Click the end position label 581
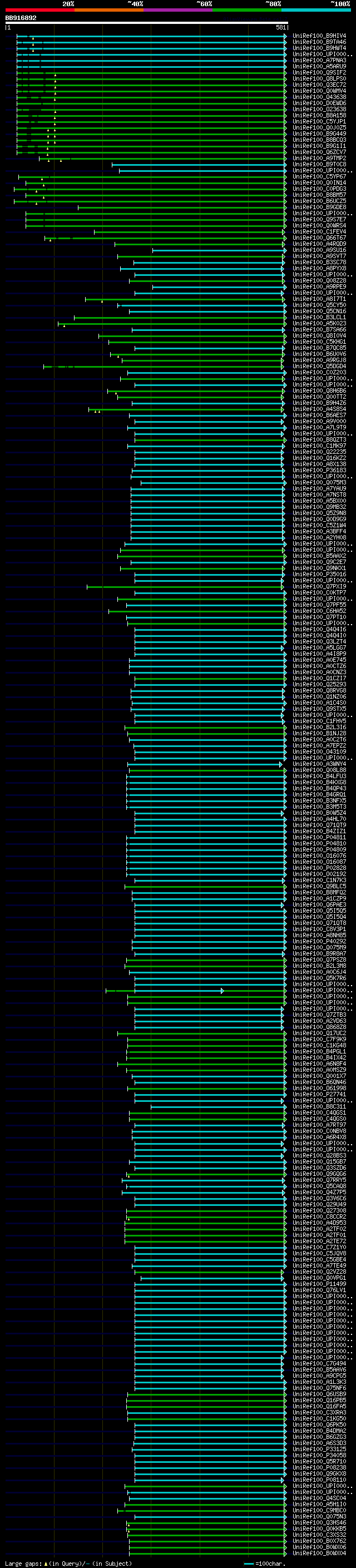 coord(280,27)
